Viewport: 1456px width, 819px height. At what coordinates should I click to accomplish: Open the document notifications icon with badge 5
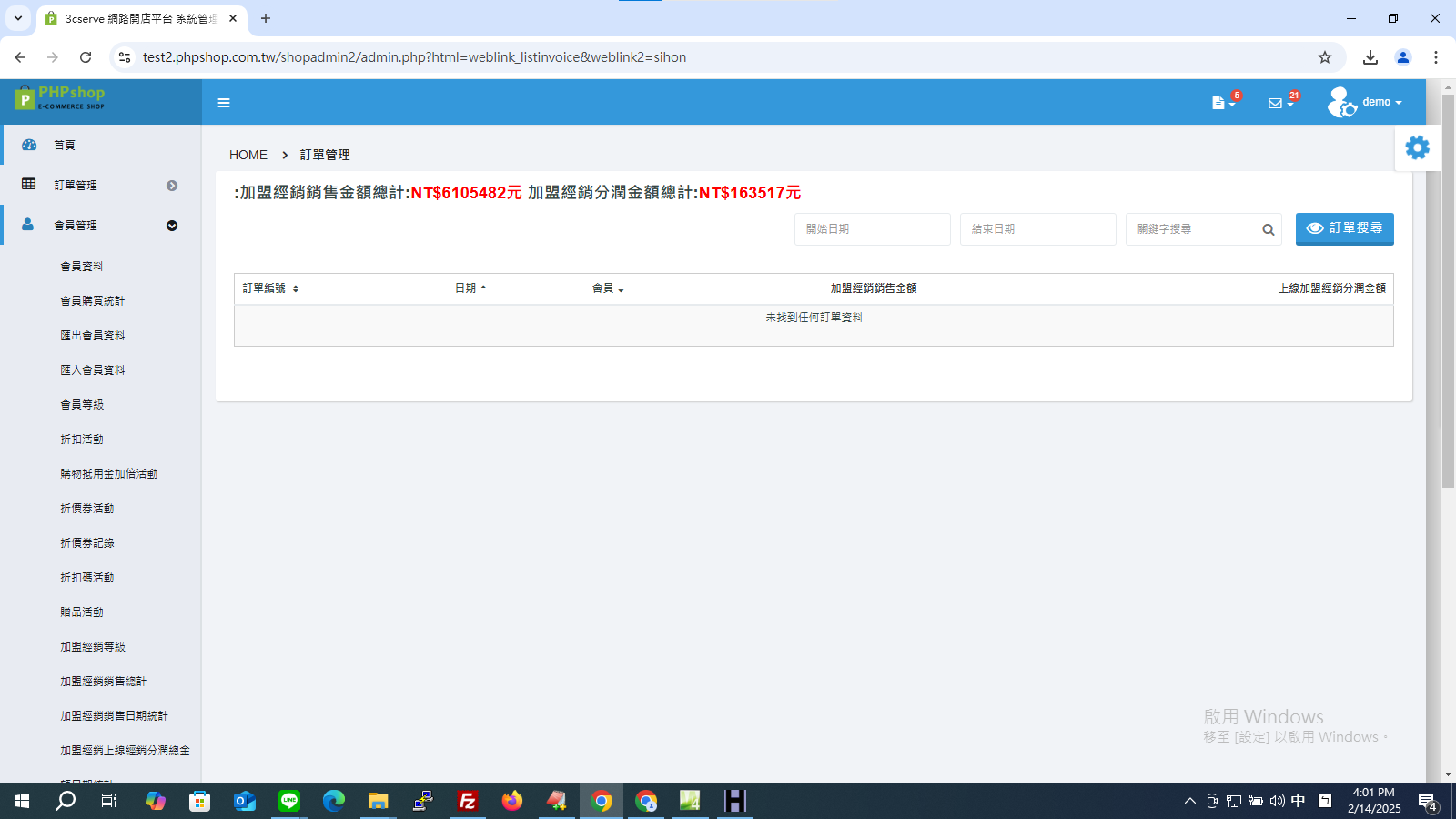1224,102
